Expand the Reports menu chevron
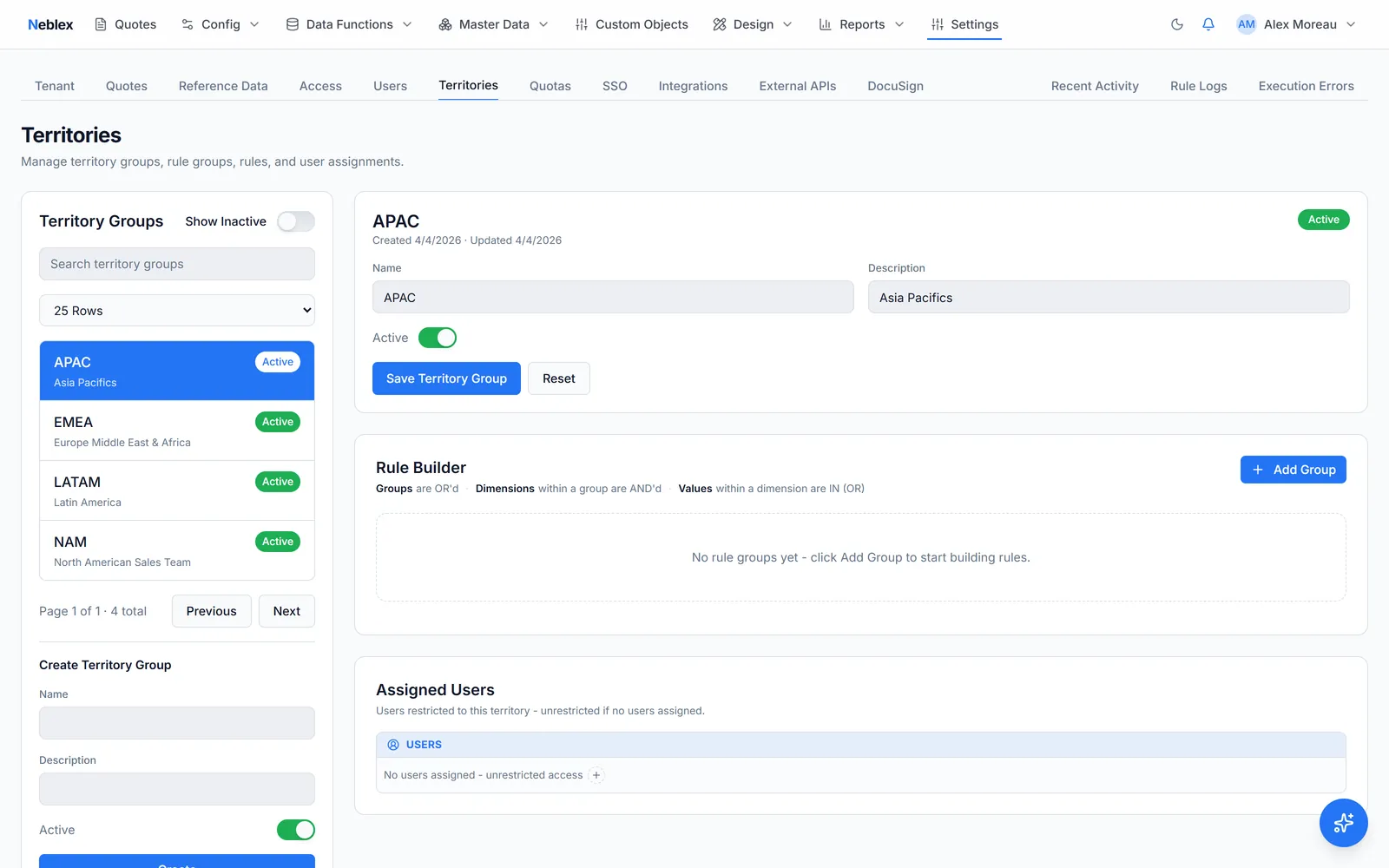This screenshot has width=1389, height=868. point(899,24)
